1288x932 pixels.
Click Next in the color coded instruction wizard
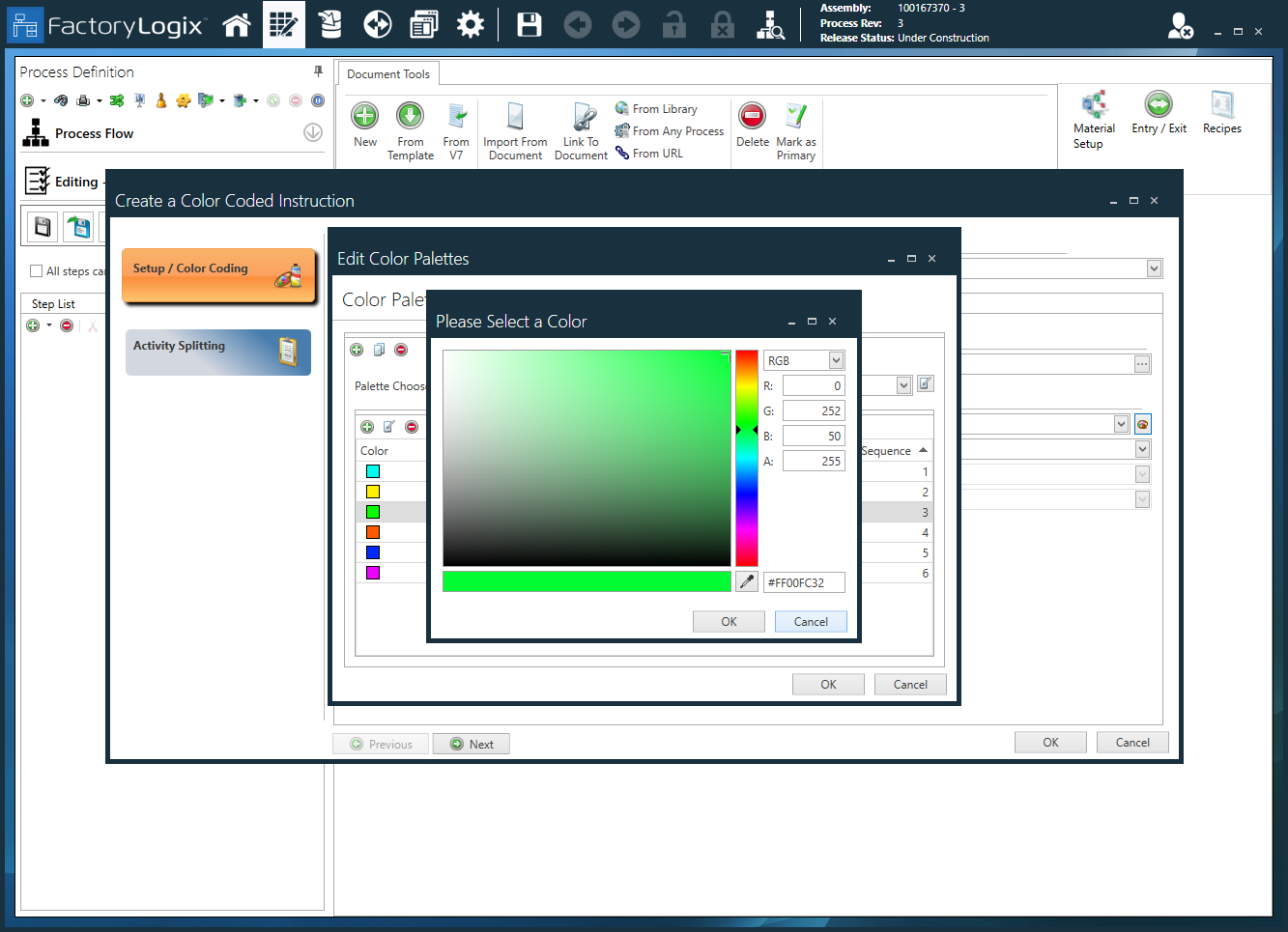pos(471,744)
